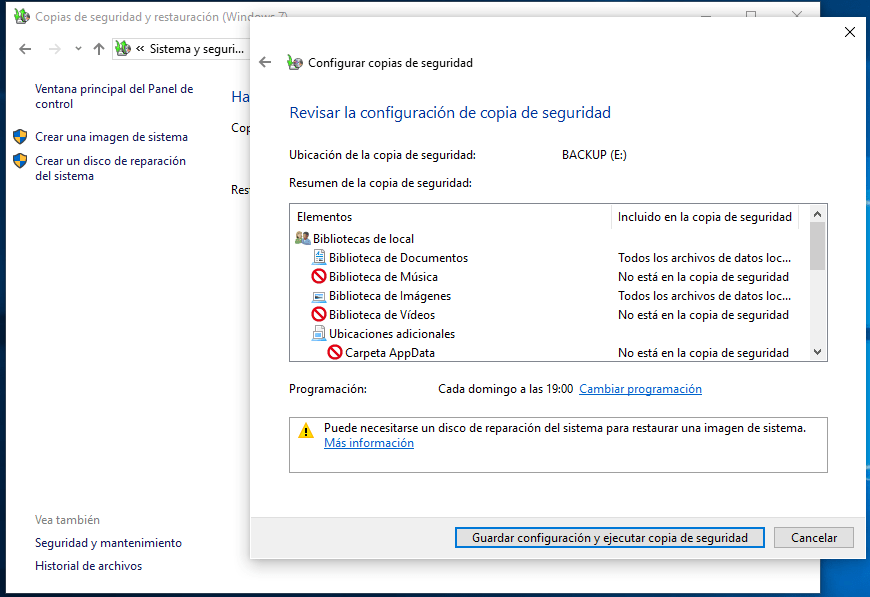Viewport: 870px width, 597px height.
Task: Open the Más información link
Action: [x=368, y=443]
